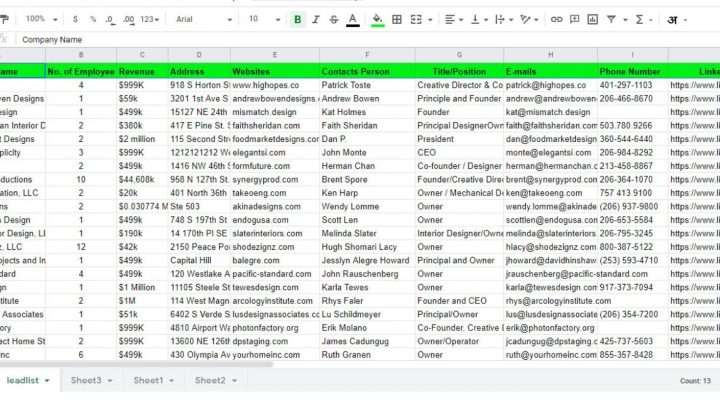The height and width of the screenshot is (405, 720).
Task: Open the zoom level dropdown
Action: [x=41, y=19]
